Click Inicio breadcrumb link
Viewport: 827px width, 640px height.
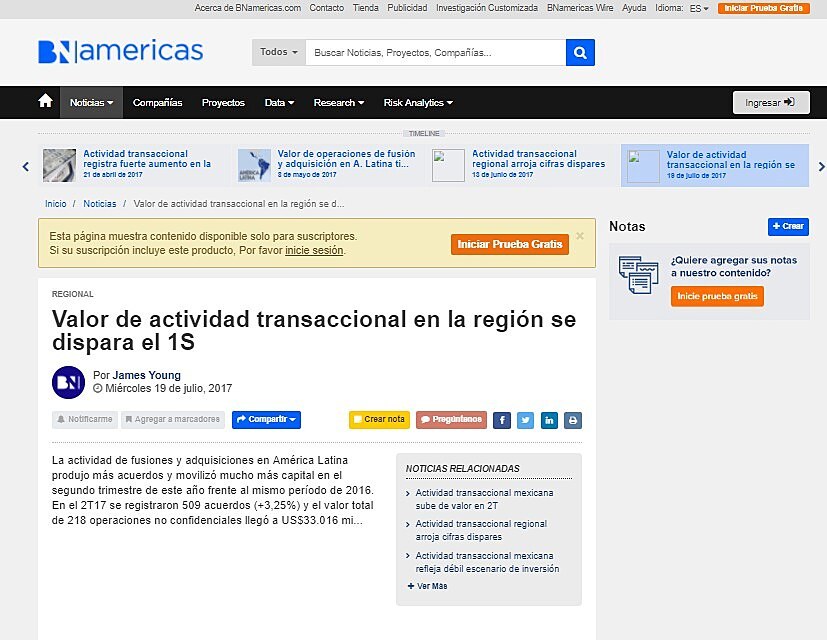[x=55, y=204]
